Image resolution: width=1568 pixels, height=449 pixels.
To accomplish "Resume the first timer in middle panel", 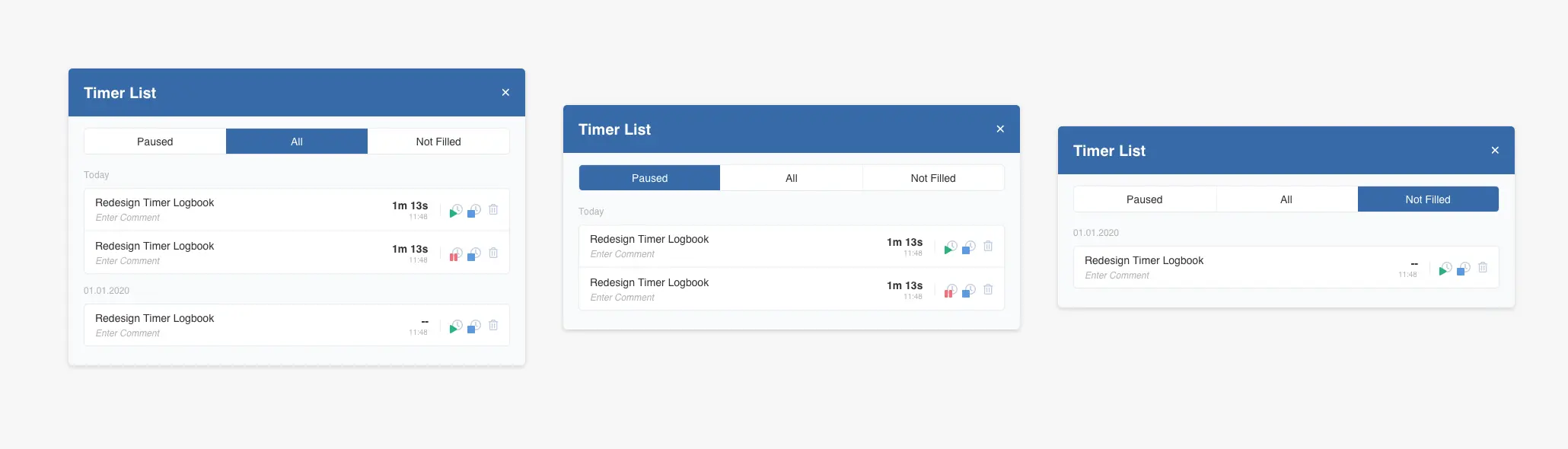I will point(950,247).
